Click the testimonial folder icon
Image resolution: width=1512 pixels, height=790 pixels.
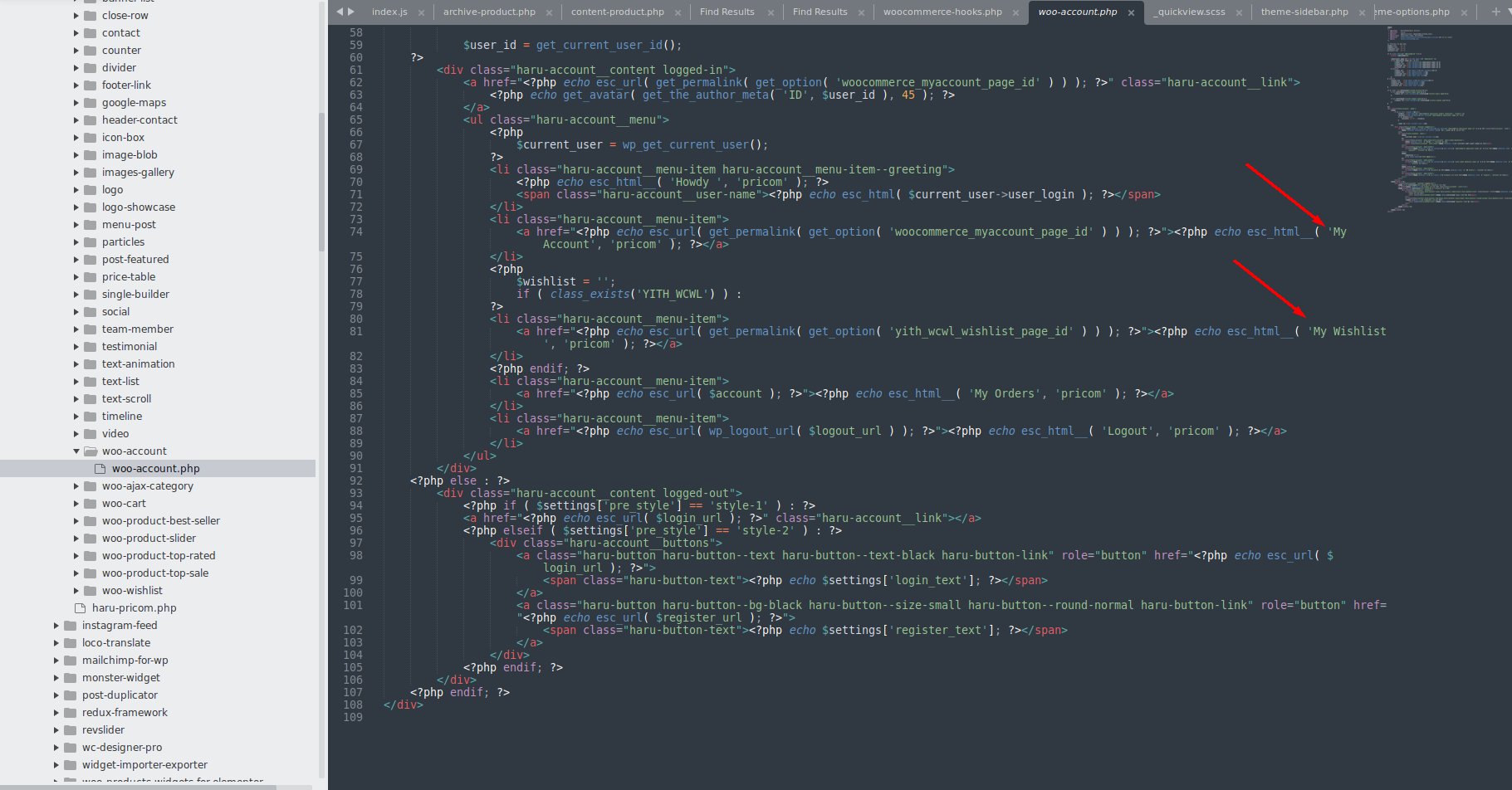point(91,346)
